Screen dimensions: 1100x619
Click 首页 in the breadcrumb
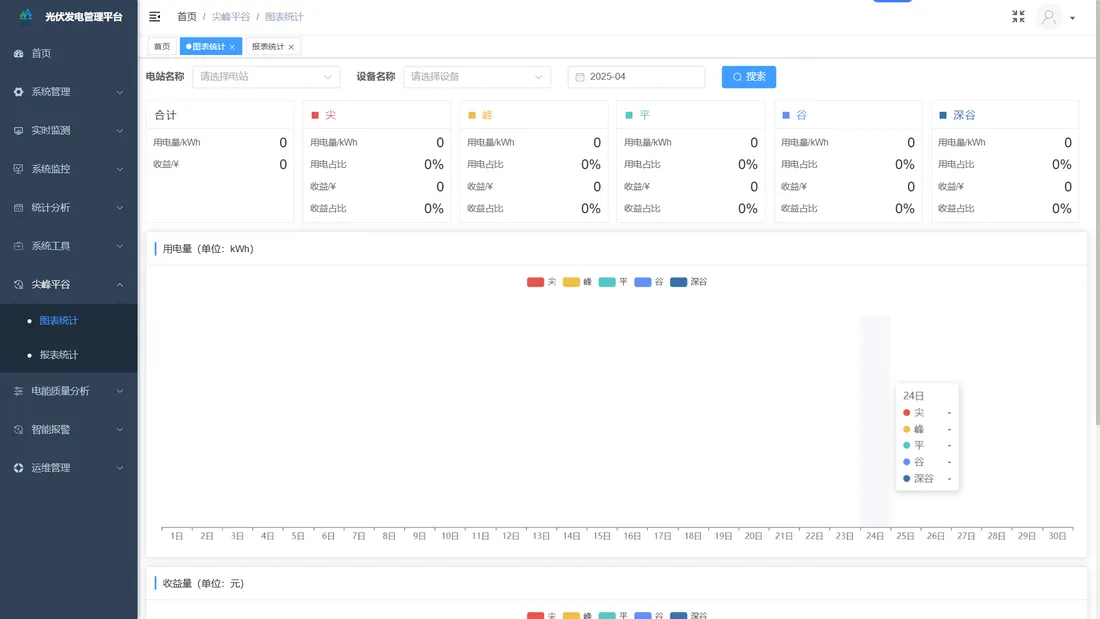click(x=187, y=17)
